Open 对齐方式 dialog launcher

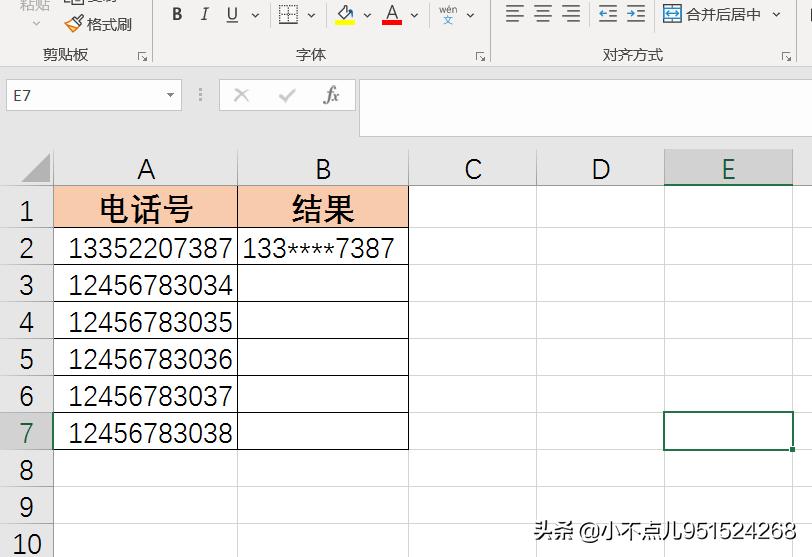pos(786,56)
